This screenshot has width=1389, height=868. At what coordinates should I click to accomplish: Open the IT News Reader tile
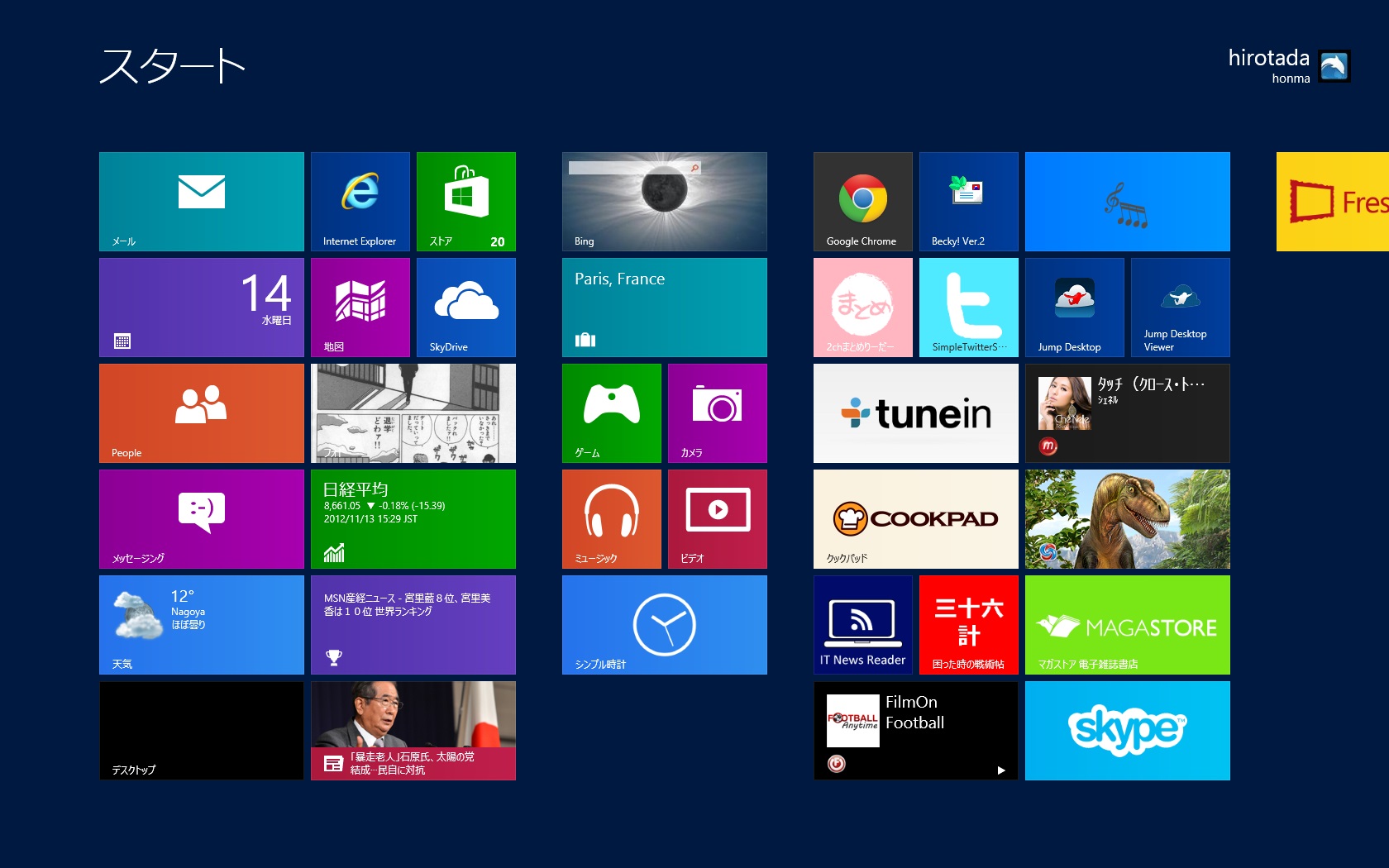click(x=863, y=625)
